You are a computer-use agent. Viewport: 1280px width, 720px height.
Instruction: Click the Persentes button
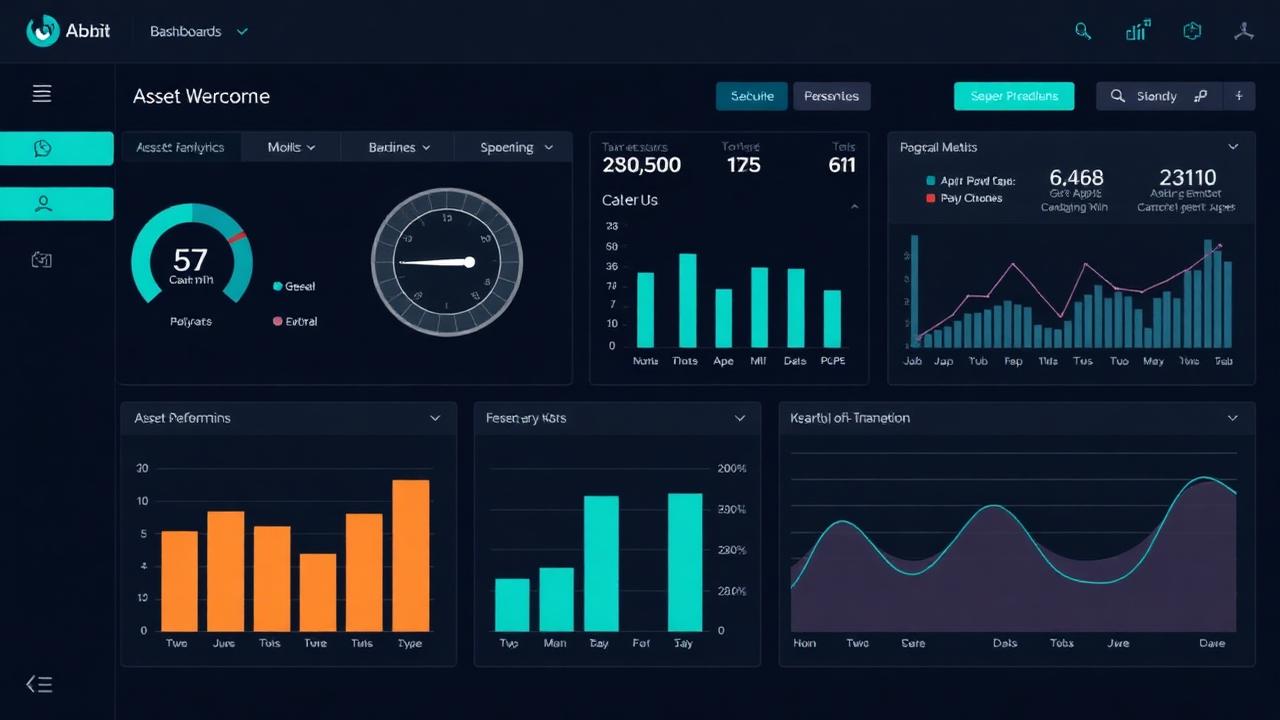pos(832,96)
